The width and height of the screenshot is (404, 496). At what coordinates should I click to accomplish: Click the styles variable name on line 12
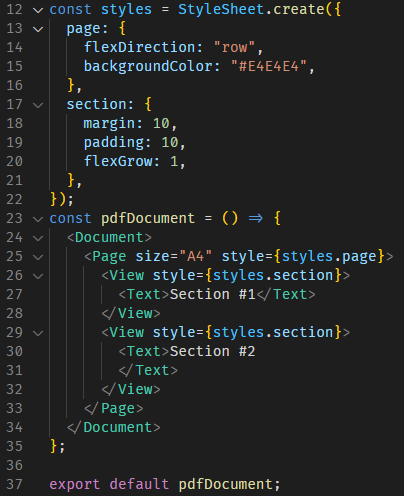pos(126,9)
